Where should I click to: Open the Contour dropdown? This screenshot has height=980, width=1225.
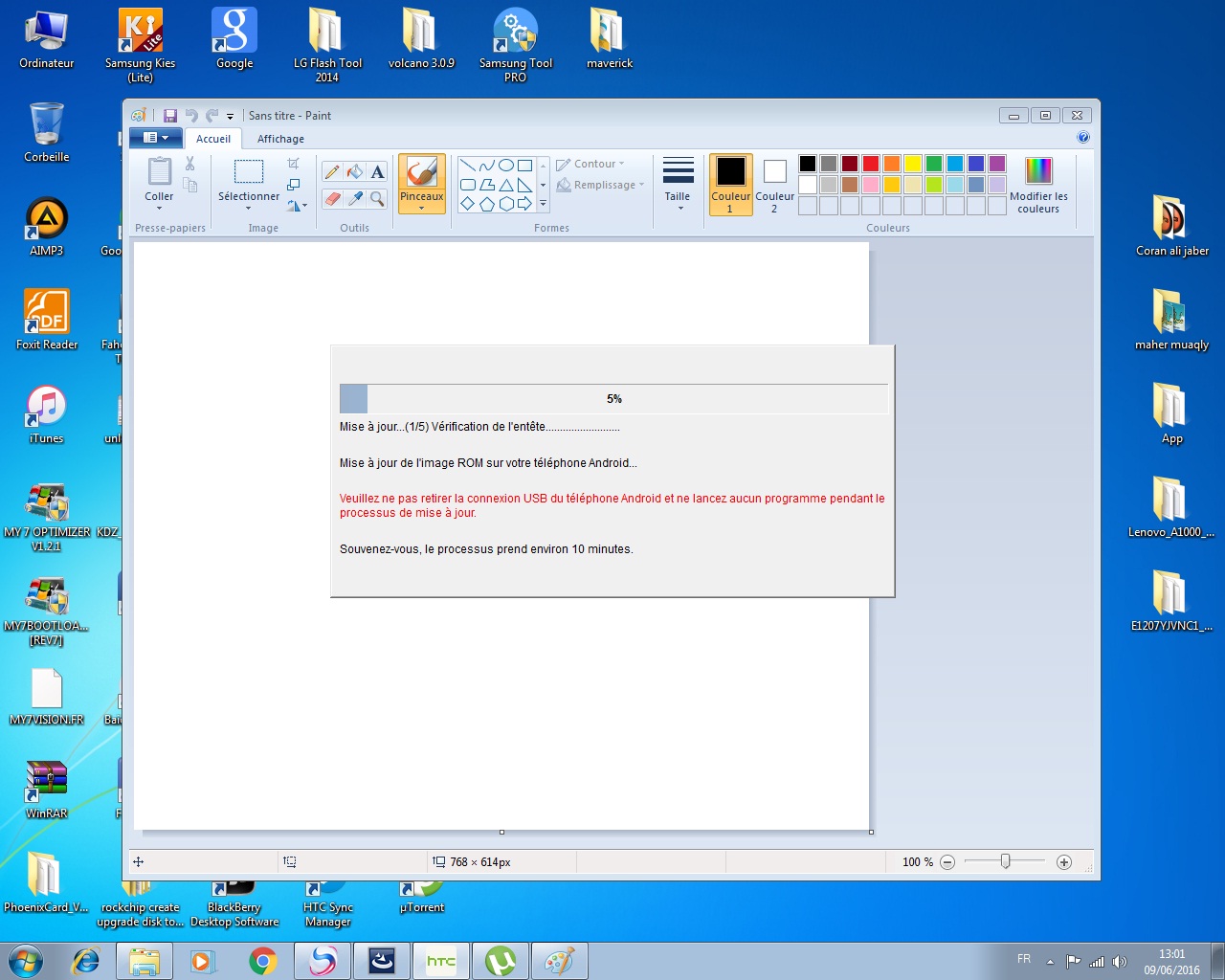point(590,164)
